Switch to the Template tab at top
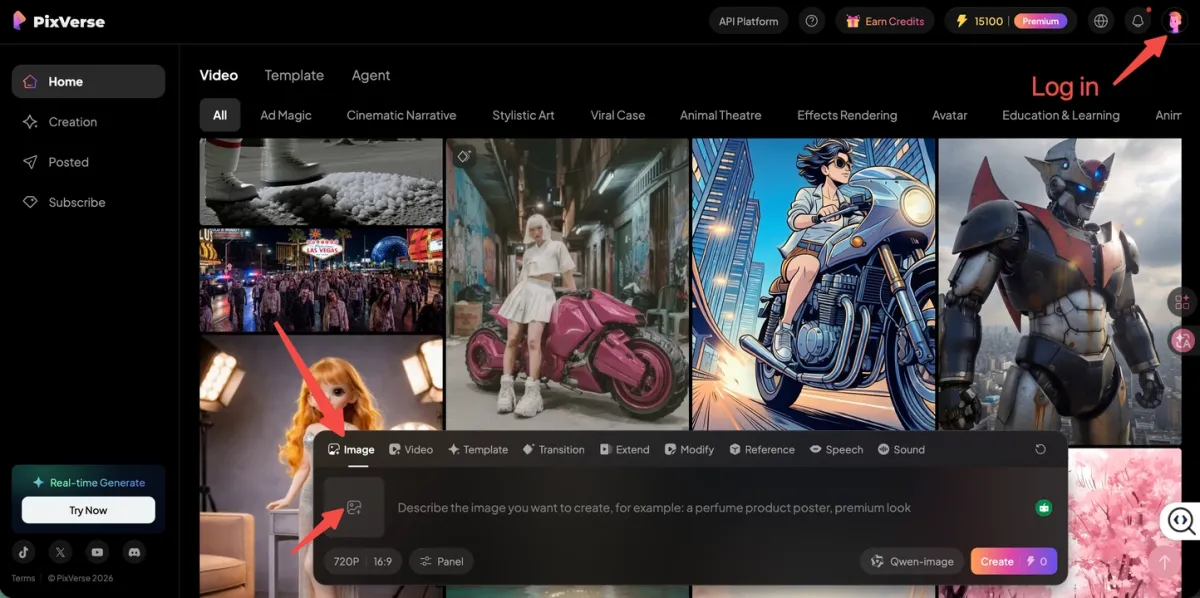Image resolution: width=1200 pixels, height=598 pixels. (294, 75)
